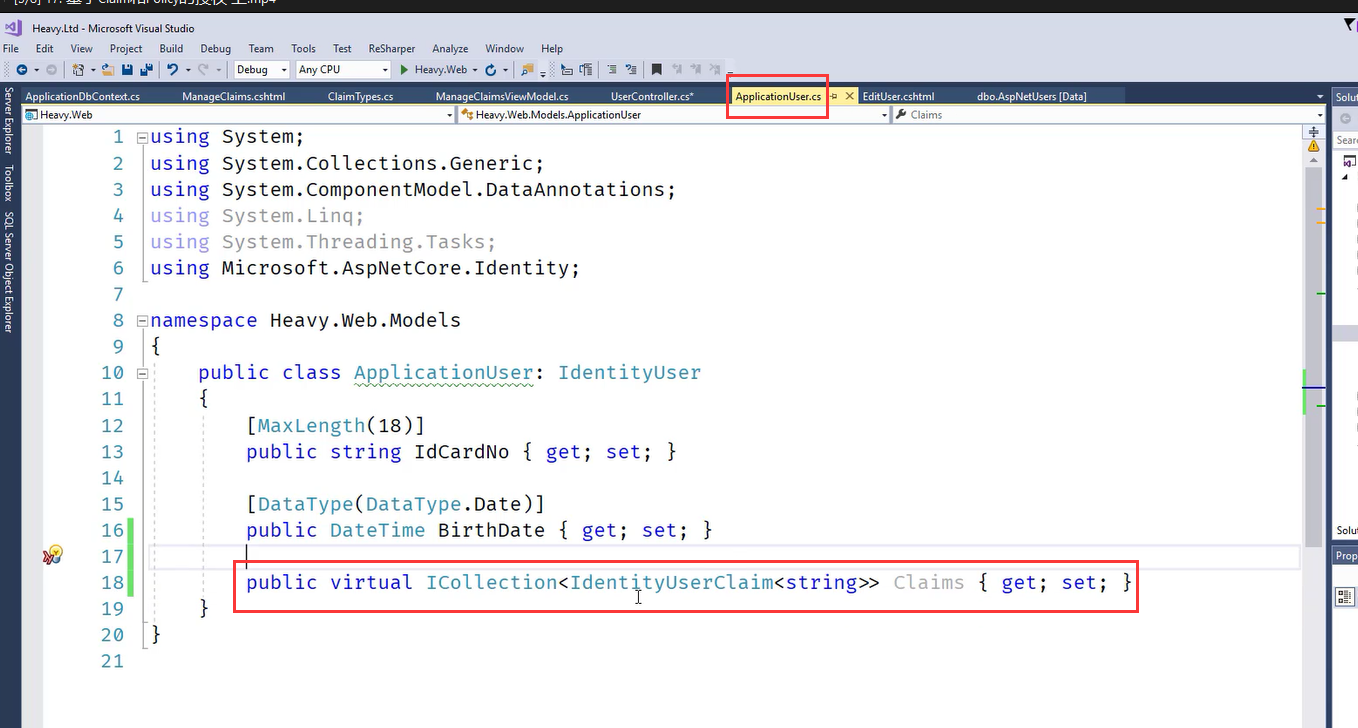Open the SQL Server Object Explorer side tab
The height and width of the screenshot is (728, 1358).
coord(9,272)
